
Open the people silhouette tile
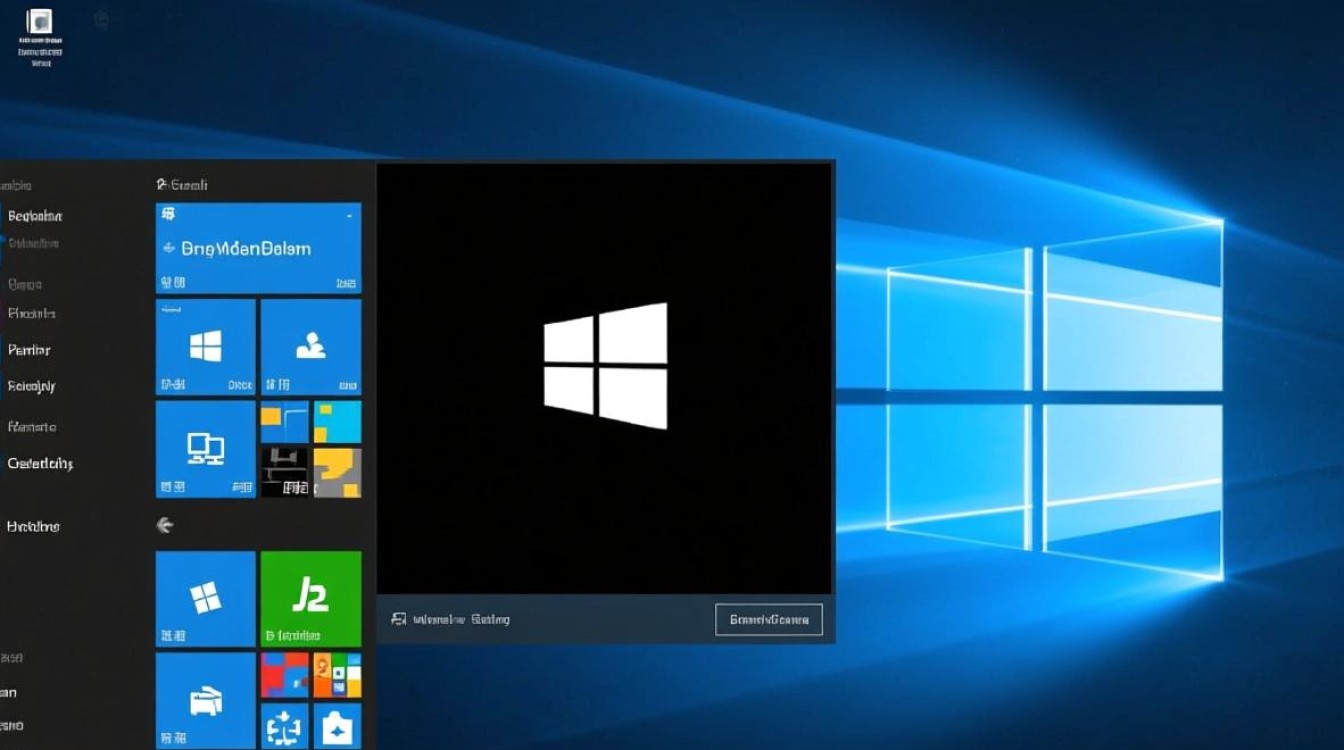(x=310, y=345)
